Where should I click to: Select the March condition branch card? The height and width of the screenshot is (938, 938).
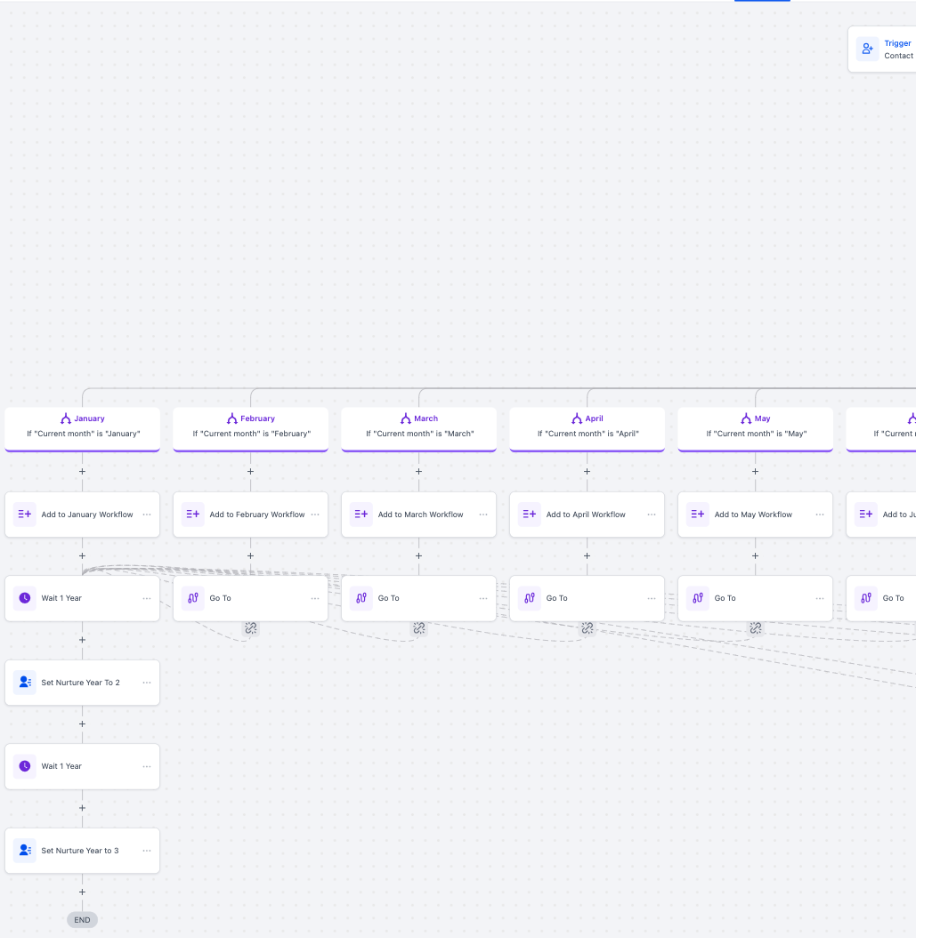pos(419,427)
